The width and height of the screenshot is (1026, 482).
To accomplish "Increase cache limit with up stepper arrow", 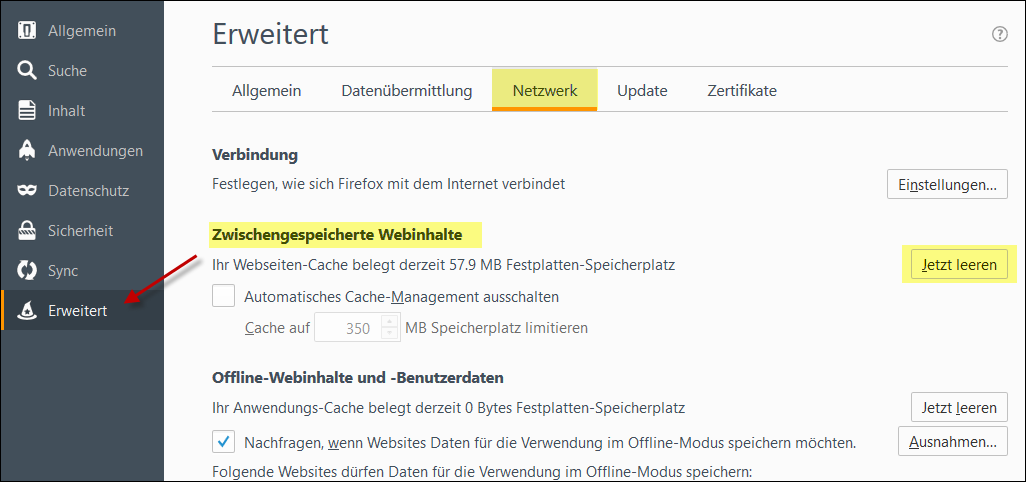I will click(x=390, y=321).
